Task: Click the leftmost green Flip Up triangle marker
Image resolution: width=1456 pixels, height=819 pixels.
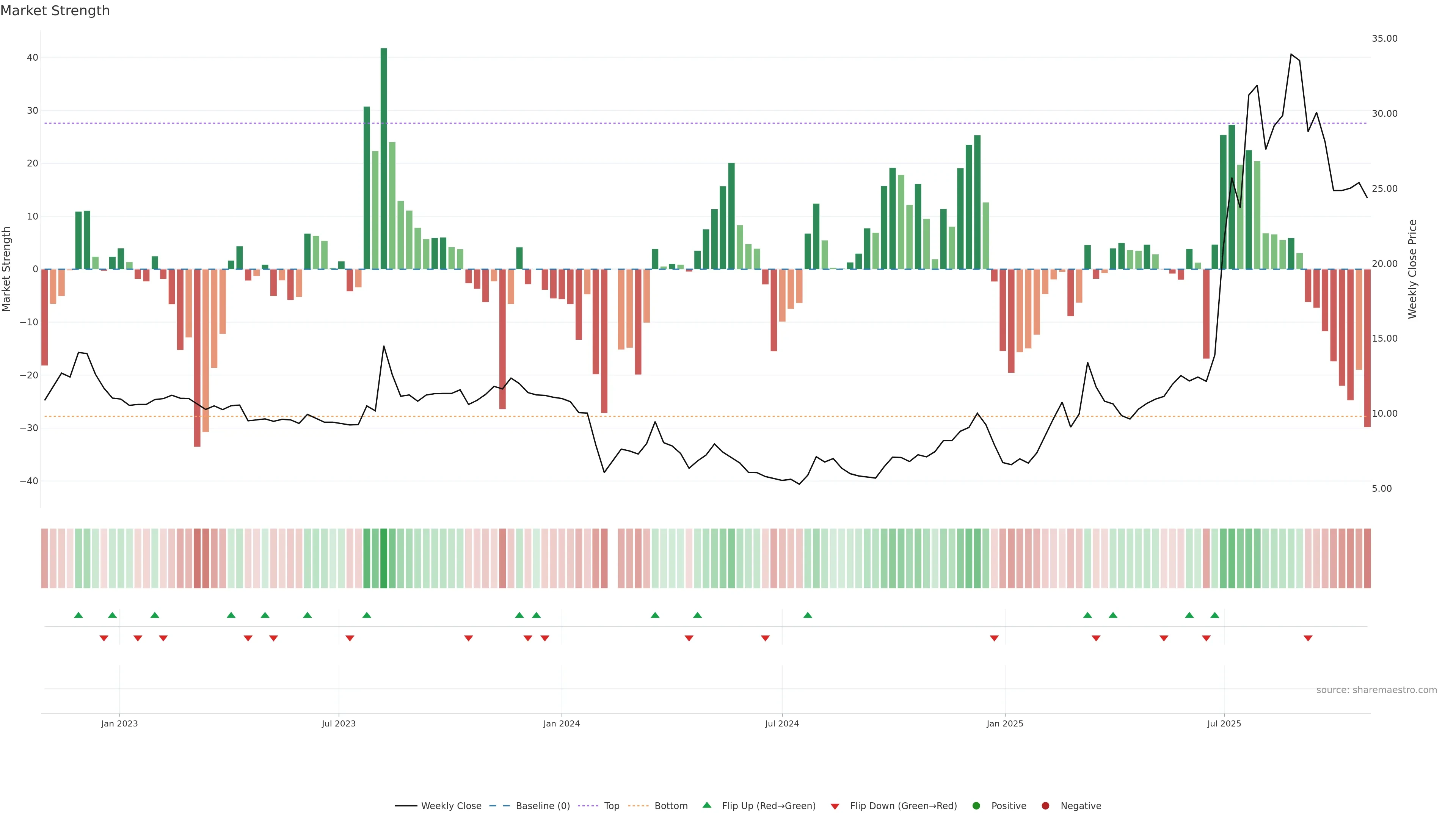Action: click(78, 615)
